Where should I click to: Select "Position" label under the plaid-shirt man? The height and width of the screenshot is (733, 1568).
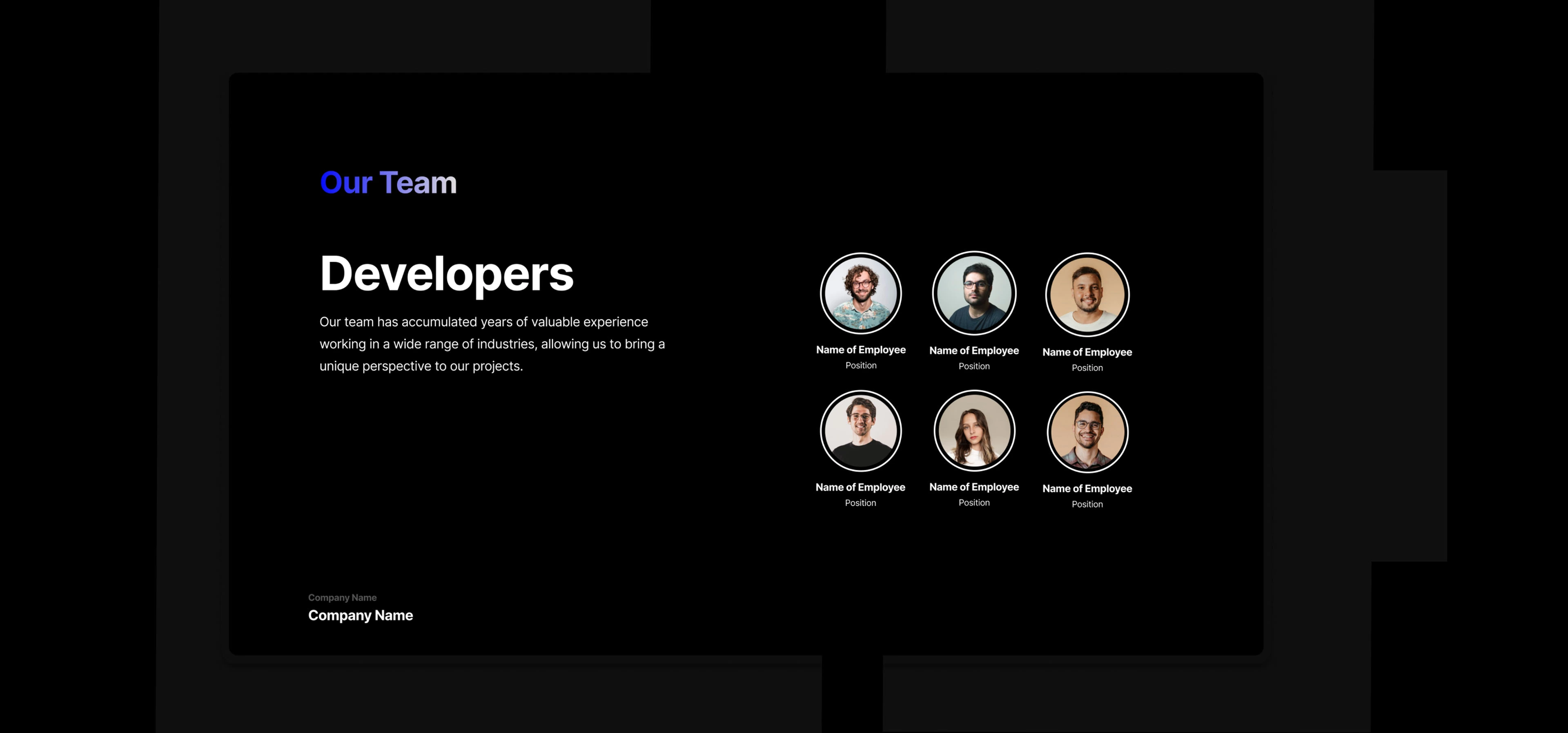(1087, 505)
